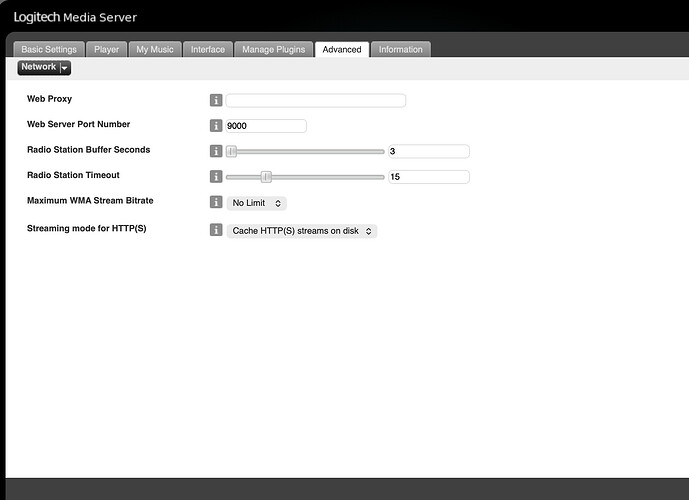Click the Radio Station Timeout slider handle
Viewport: 689px width, 500px height.
[x=266, y=177]
